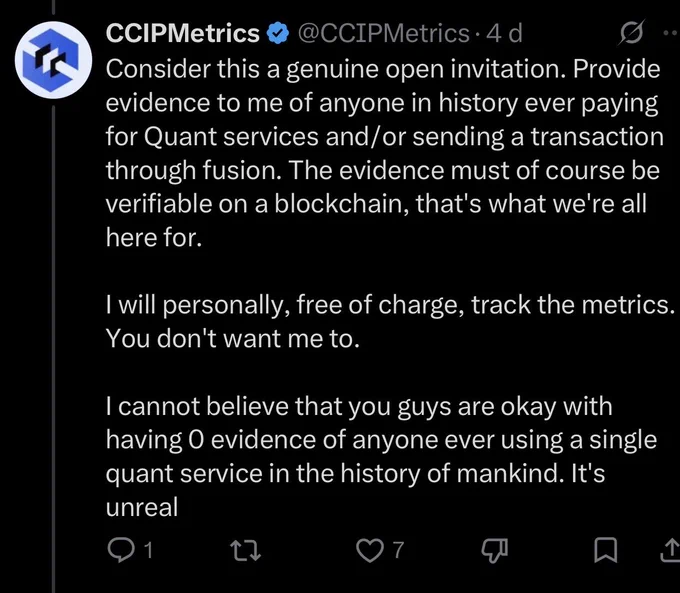
Task: Click the 'I will personally, free of charge' paragraph
Action: [x=390, y=321]
